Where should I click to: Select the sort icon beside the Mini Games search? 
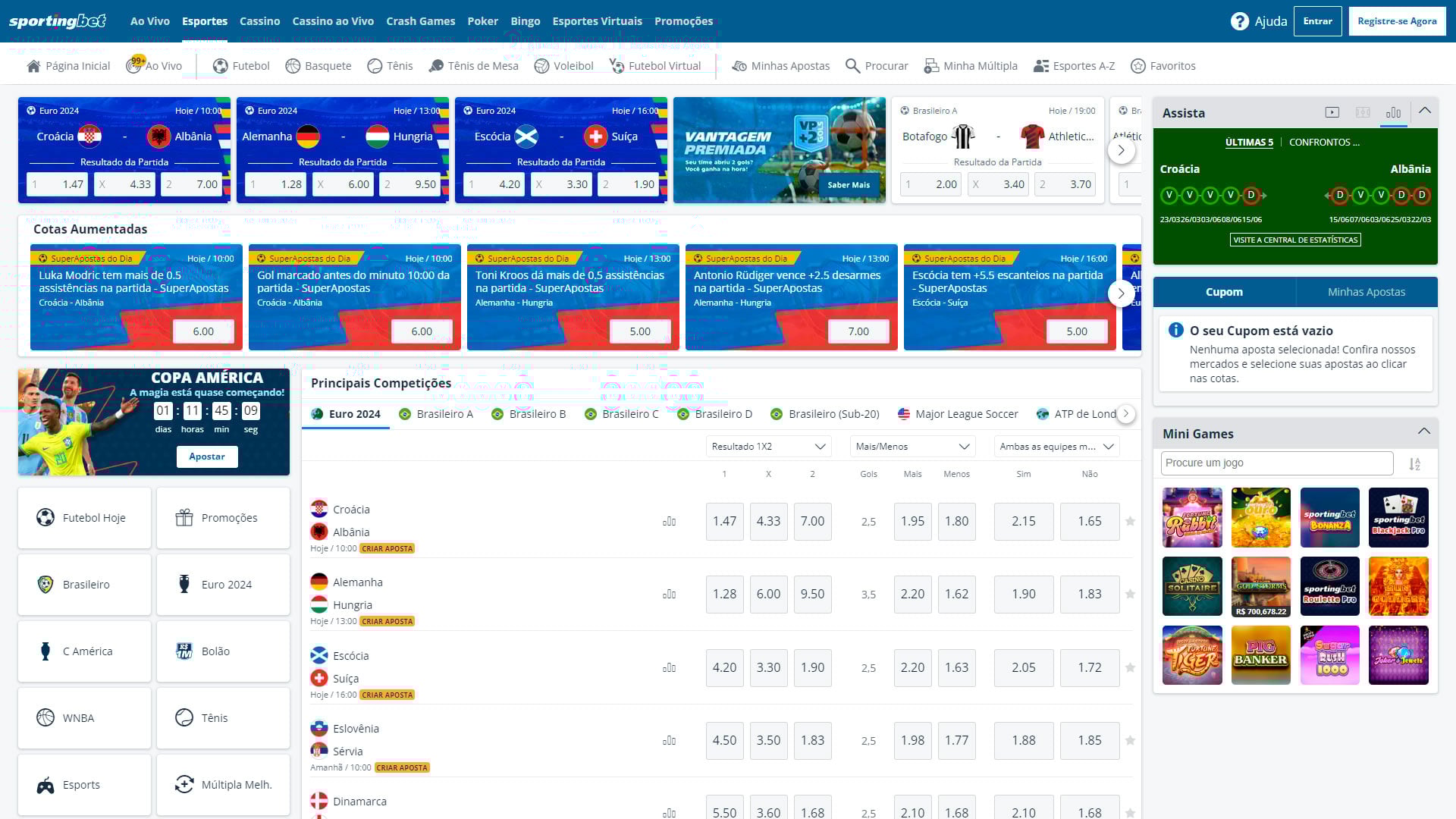tap(1415, 463)
